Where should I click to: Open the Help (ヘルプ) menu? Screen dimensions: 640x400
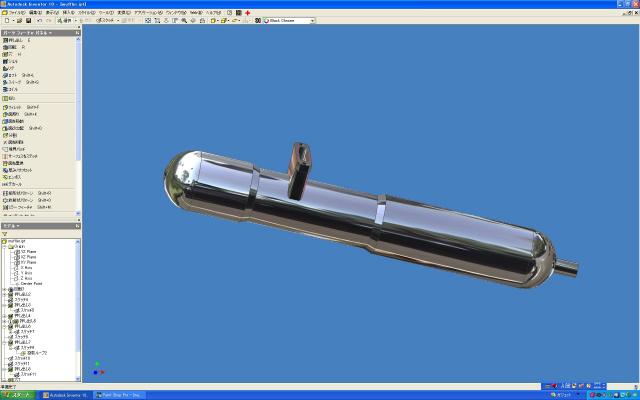pyautogui.click(x=211, y=12)
